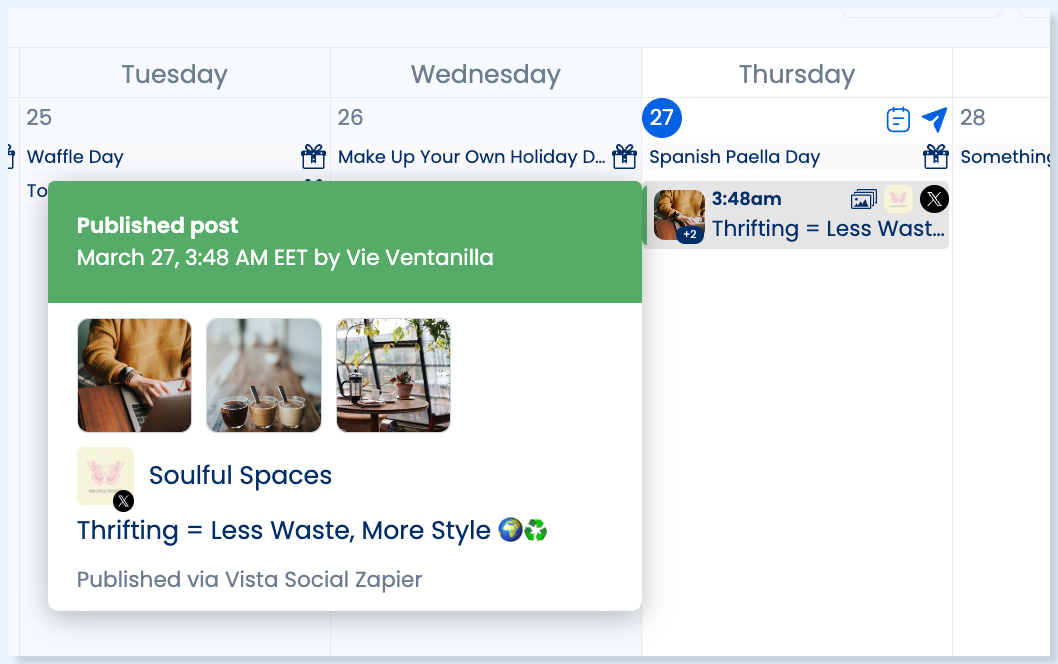This screenshot has height=664, width=1058.
Task: Select the Spanish Paella Day entry
Action: 734,157
